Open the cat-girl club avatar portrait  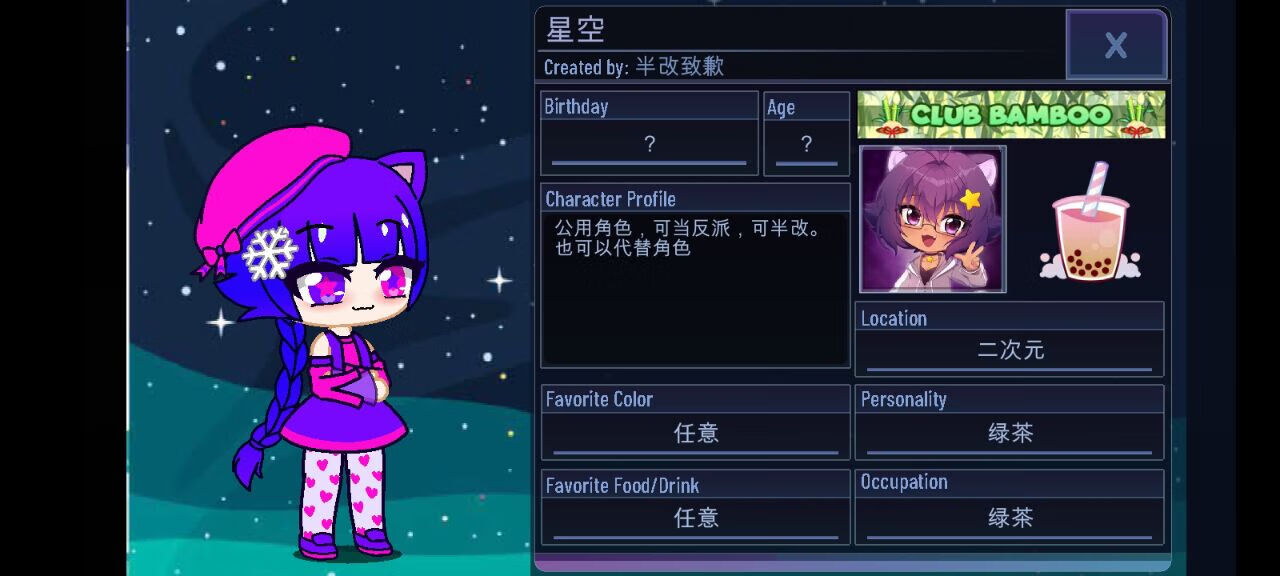[x=933, y=219]
